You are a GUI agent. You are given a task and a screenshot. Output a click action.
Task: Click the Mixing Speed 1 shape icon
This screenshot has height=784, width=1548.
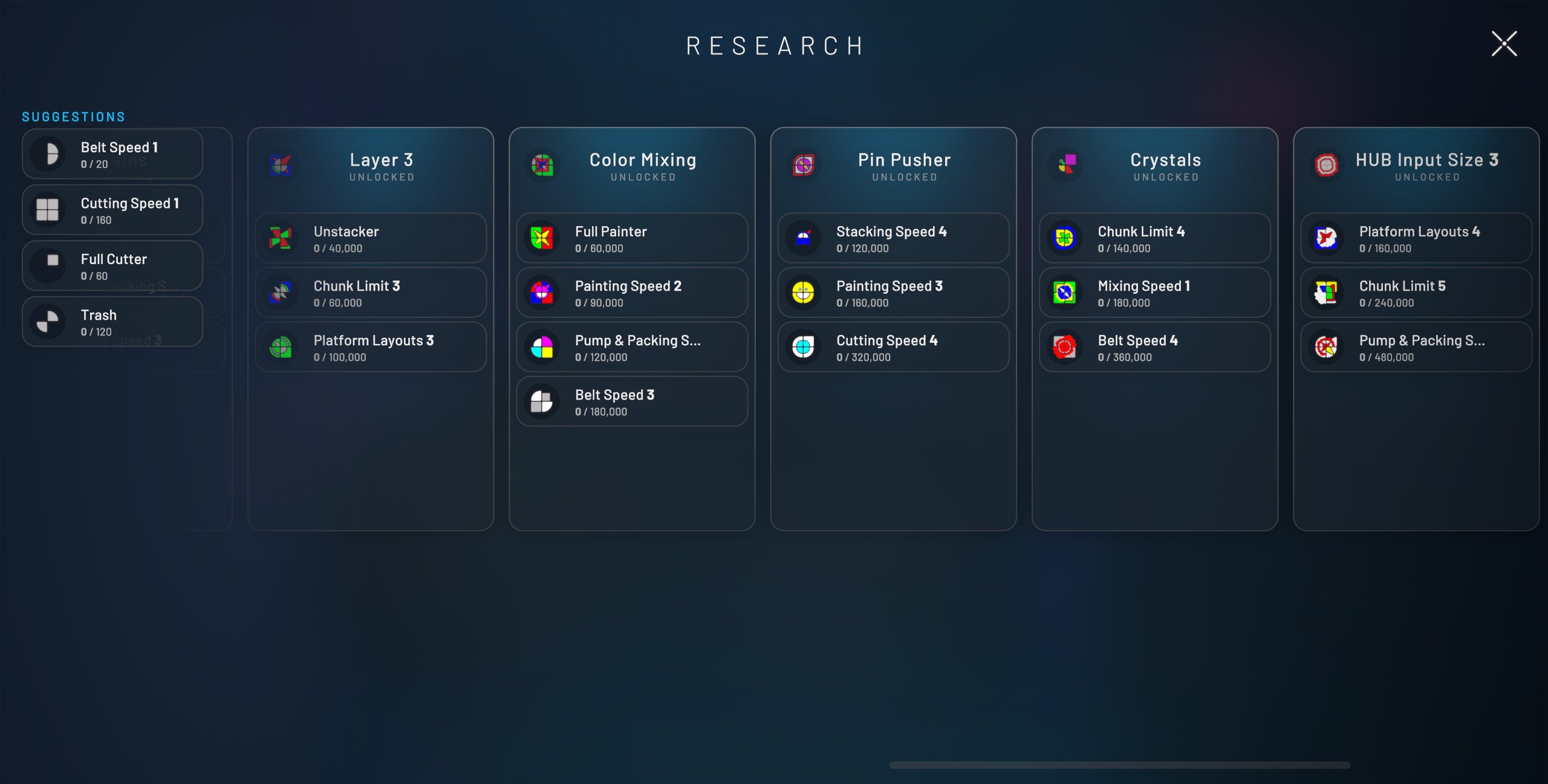(x=1064, y=293)
